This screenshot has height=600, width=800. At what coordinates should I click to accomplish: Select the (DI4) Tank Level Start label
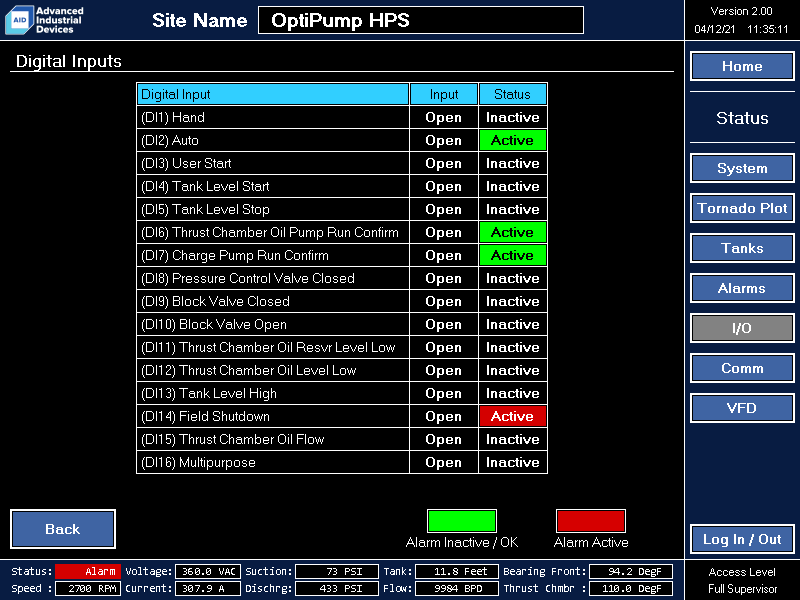[x=205, y=186]
